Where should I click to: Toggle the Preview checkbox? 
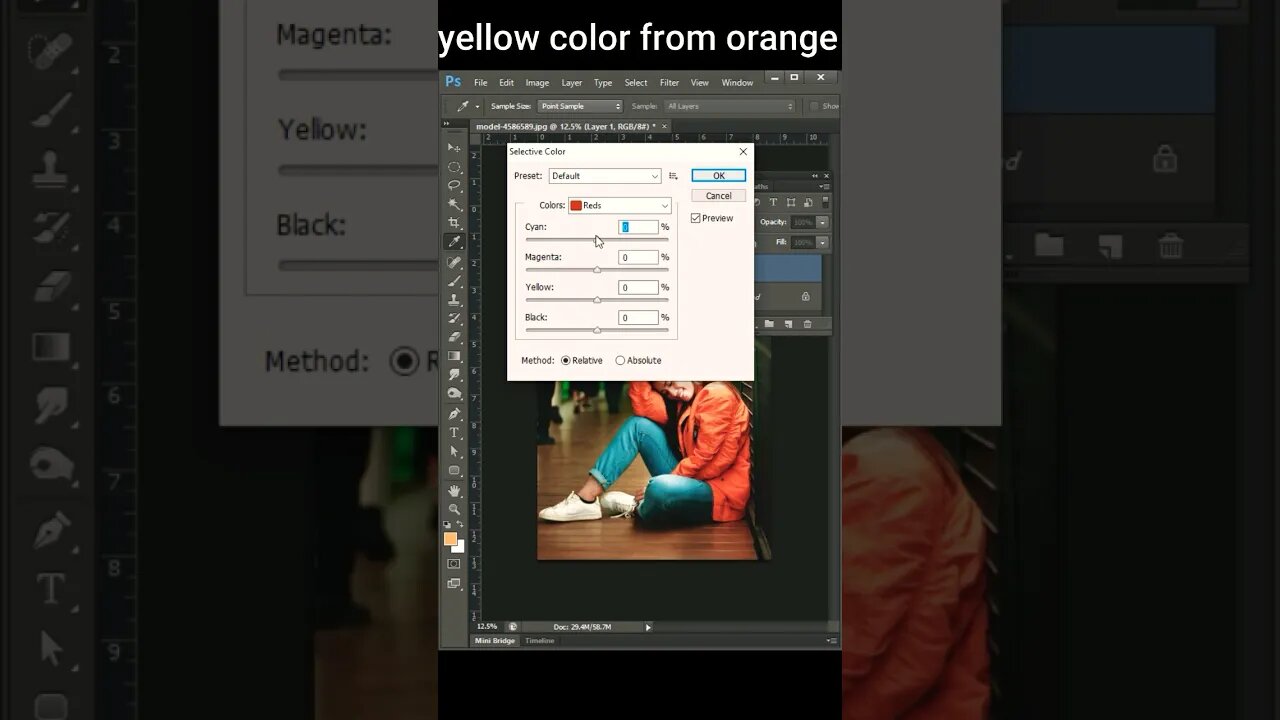click(x=696, y=218)
